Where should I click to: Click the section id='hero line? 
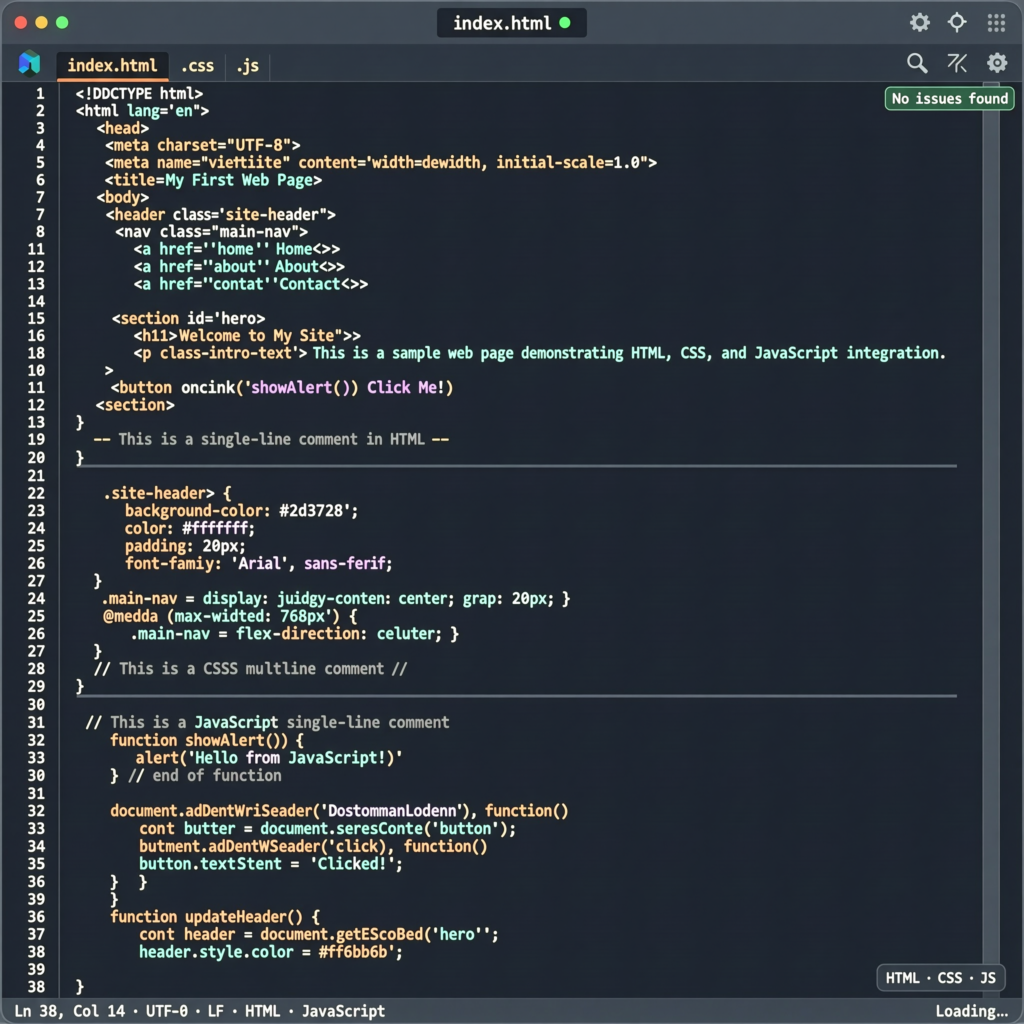(188, 318)
